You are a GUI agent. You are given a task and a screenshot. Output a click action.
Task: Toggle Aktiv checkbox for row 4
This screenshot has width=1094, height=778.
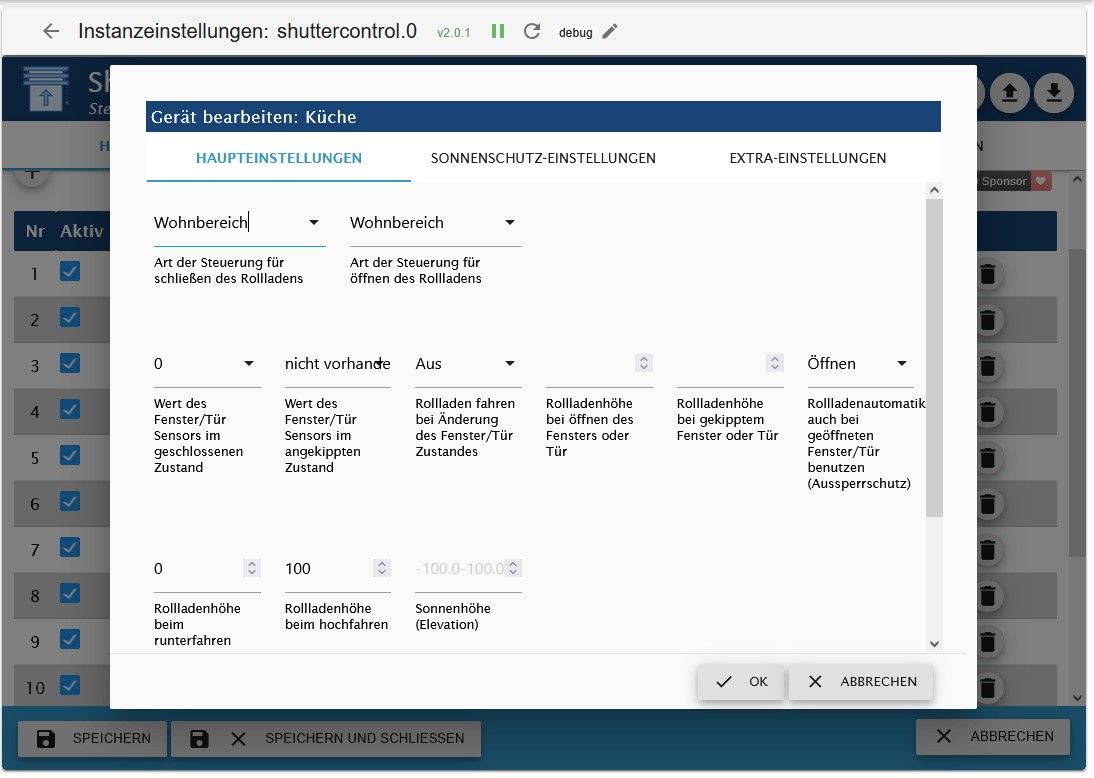70,409
